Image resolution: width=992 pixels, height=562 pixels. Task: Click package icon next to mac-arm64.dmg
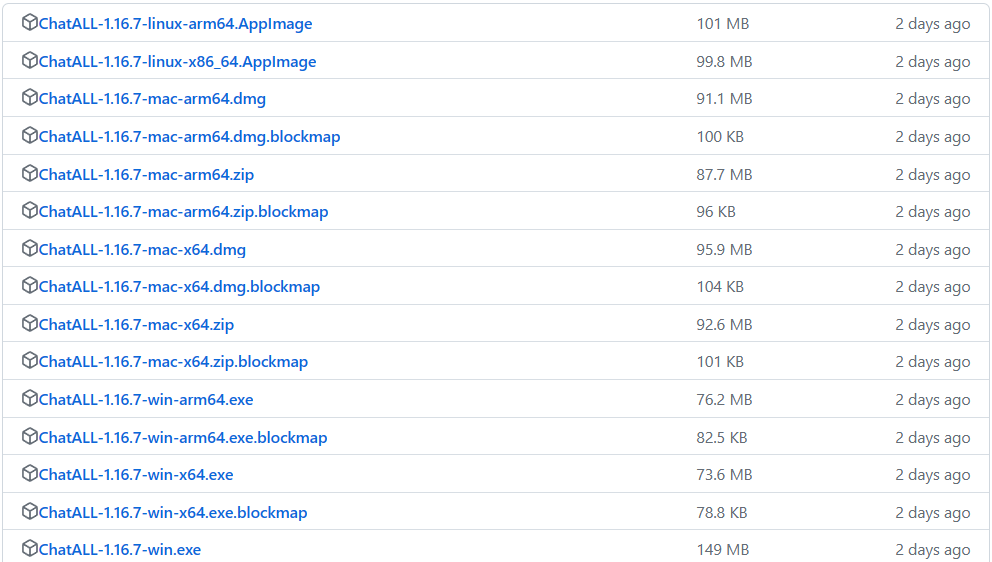(30, 97)
